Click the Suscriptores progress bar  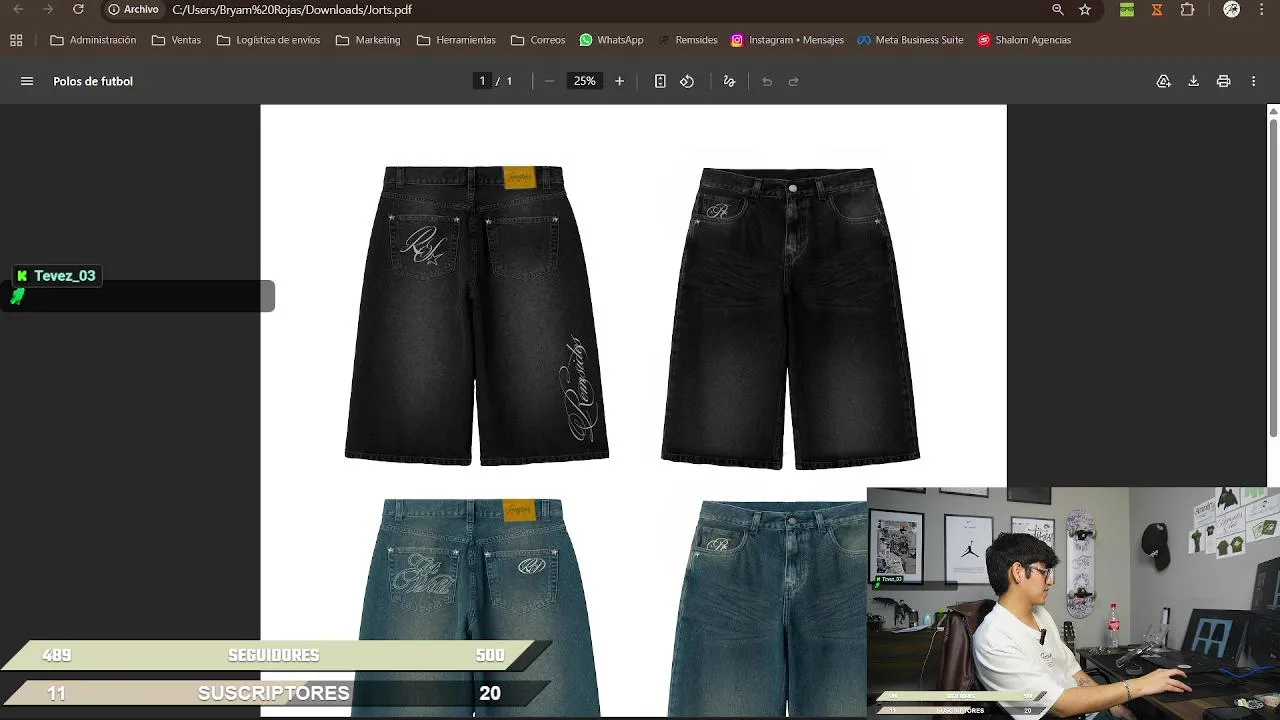275,693
